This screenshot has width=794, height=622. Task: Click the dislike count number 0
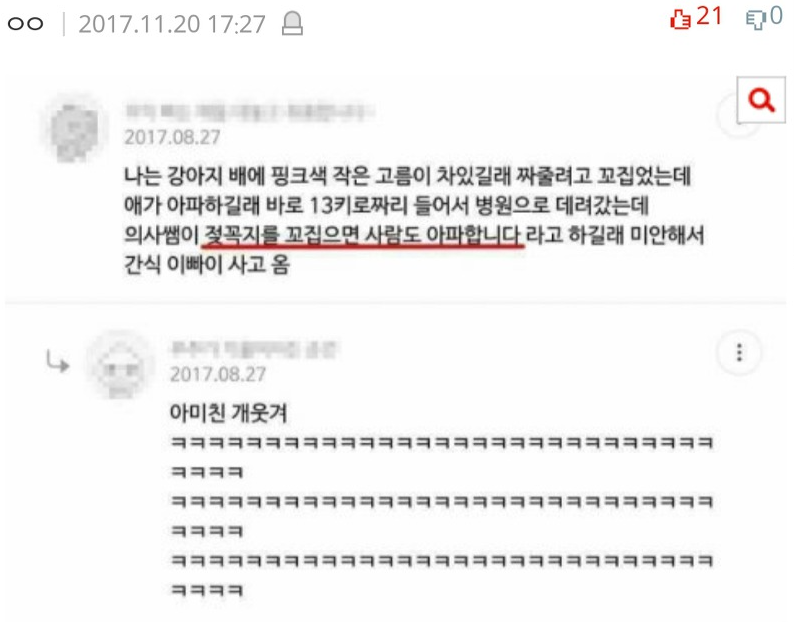(x=776, y=16)
